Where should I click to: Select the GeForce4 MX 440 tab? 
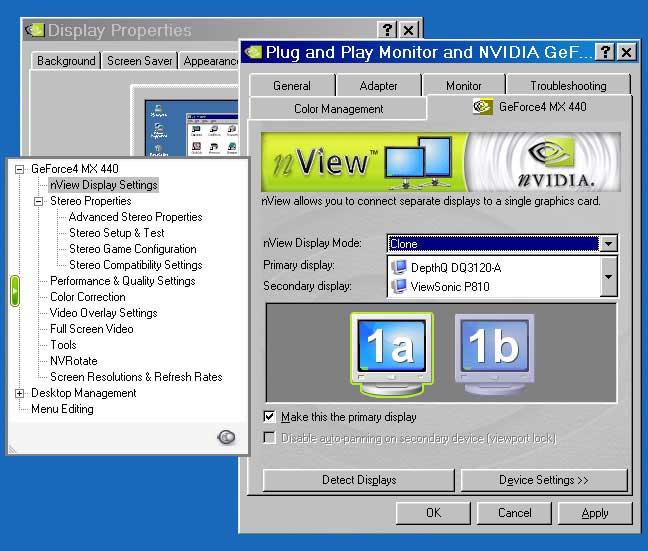530,107
